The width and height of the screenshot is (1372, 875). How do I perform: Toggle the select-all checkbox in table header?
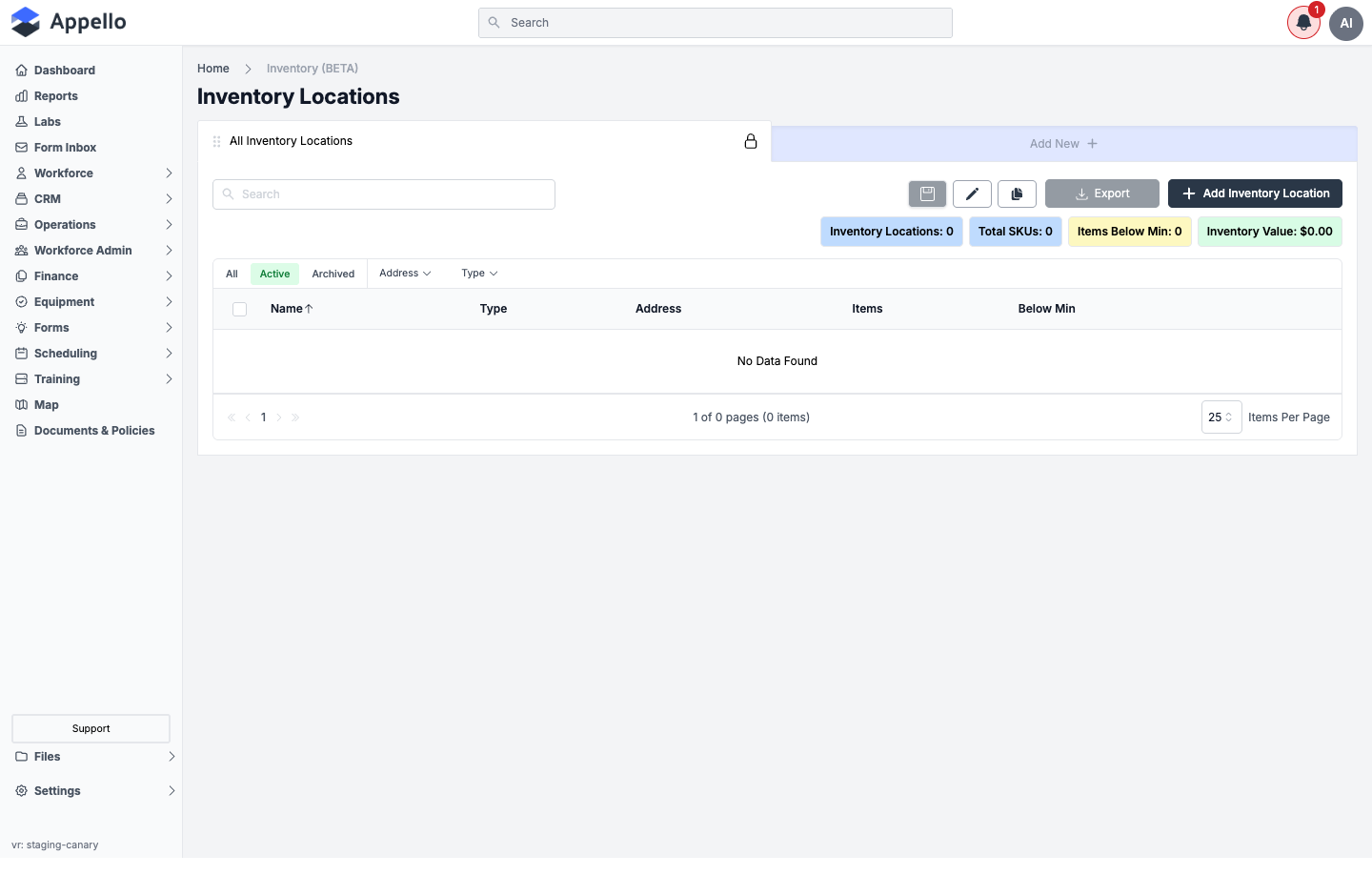tap(239, 309)
